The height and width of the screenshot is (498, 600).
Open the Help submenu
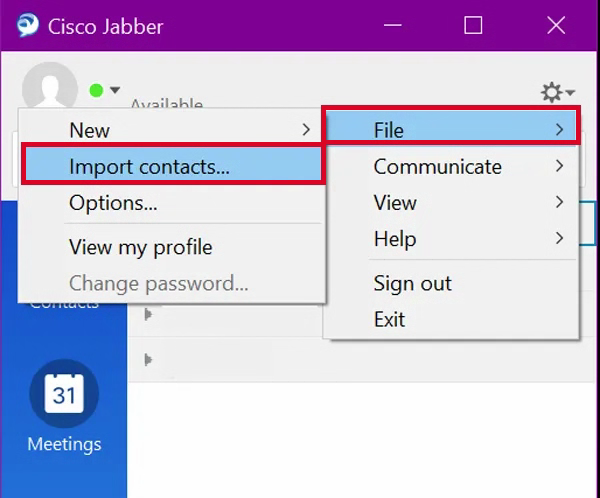[451, 238]
